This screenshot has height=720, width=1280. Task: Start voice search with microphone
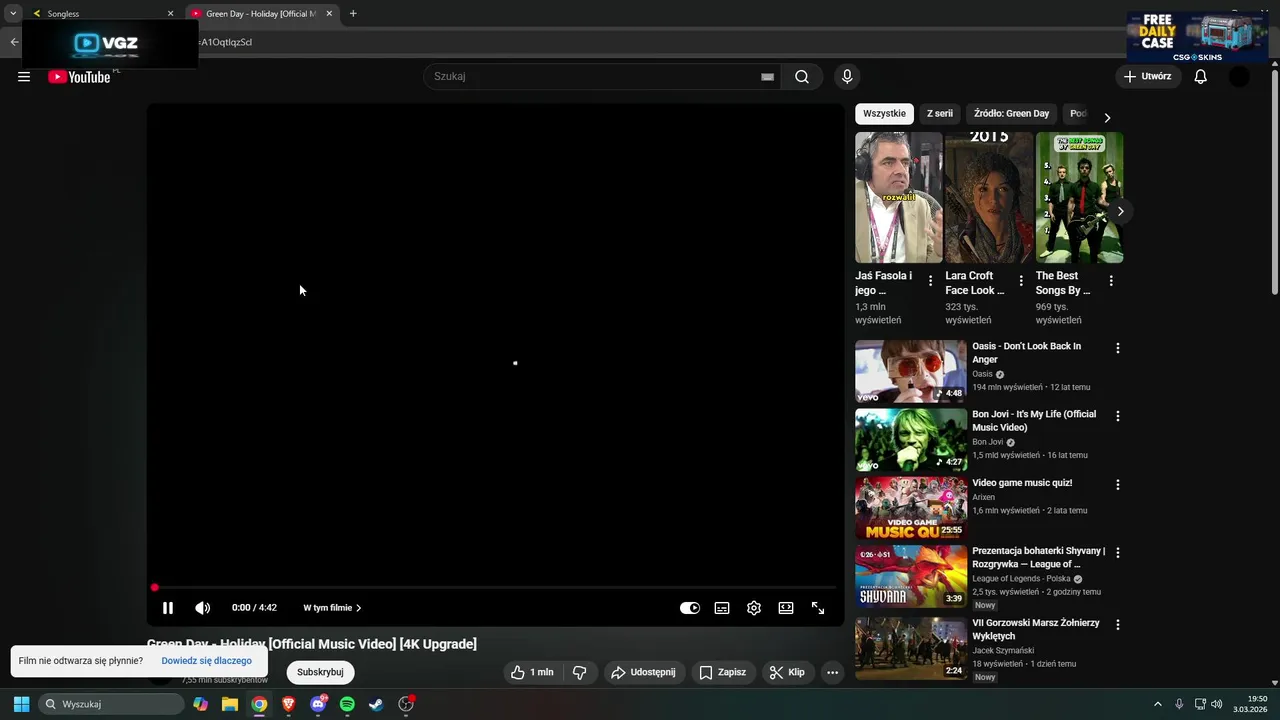point(847,77)
